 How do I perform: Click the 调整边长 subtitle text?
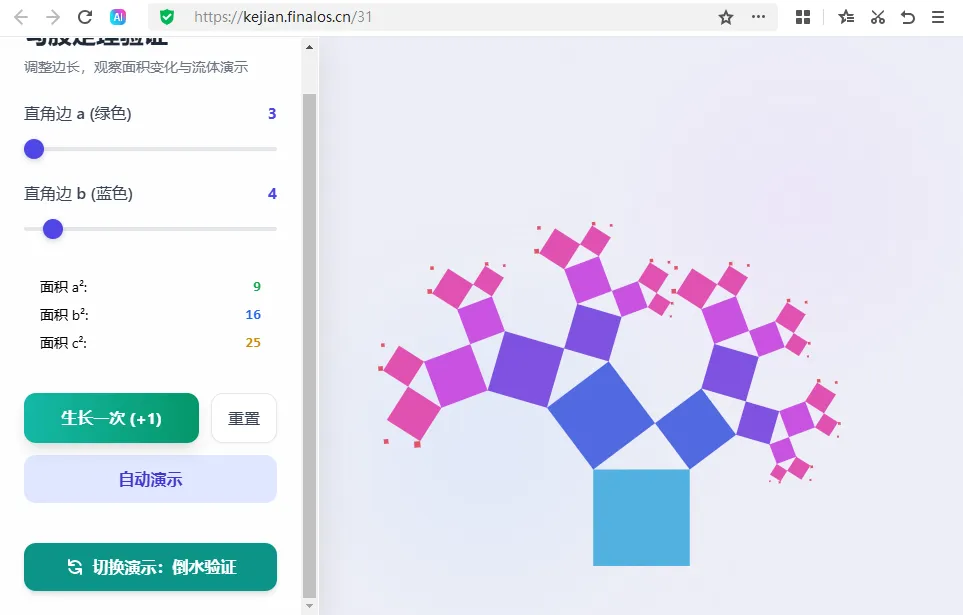[x=136, y=67]
